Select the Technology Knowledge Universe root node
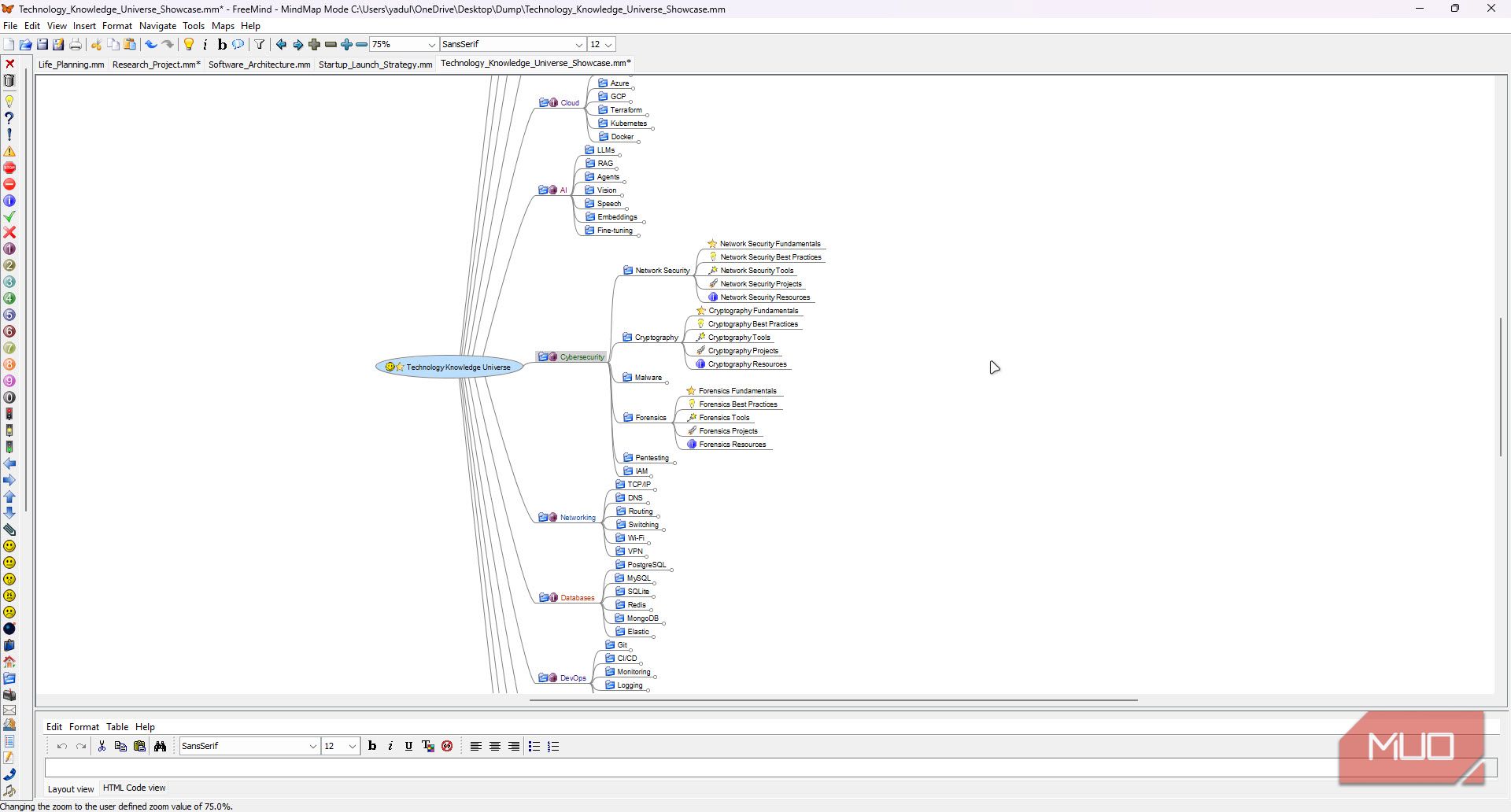 coord(449,367)
